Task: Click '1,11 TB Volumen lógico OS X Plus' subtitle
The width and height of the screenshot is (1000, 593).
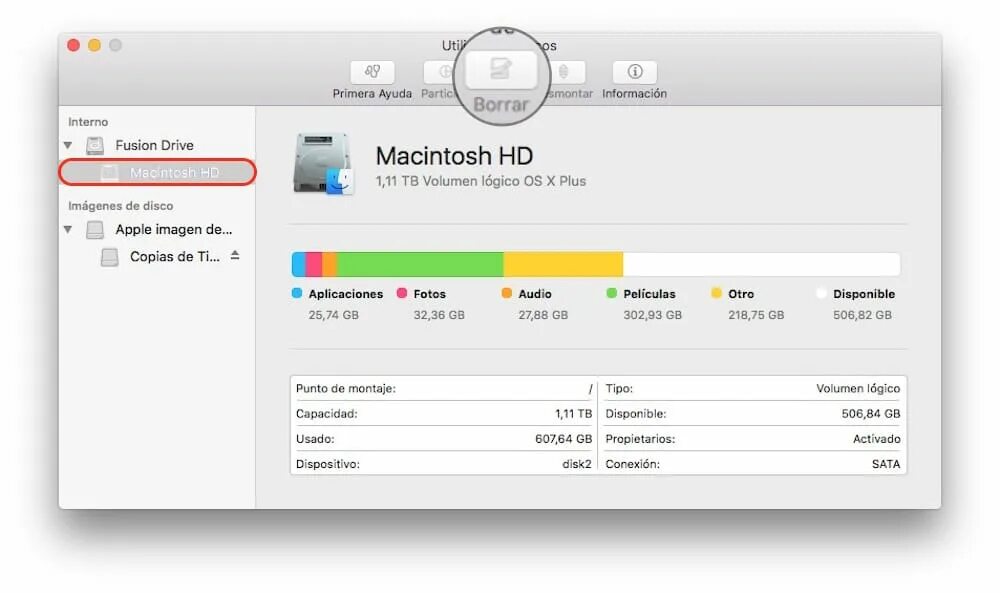Action: point(481,182)
